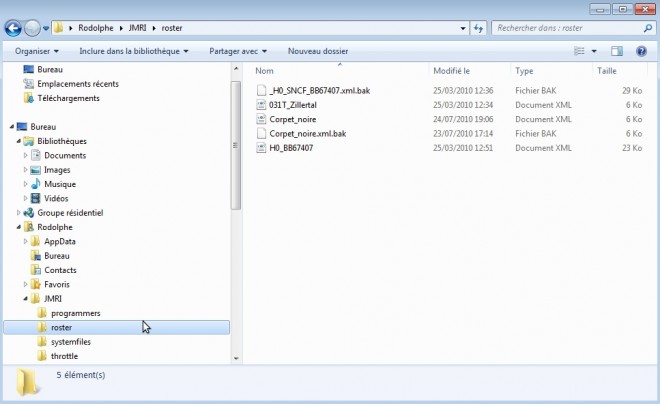Click Nouveau dossier button
Image resolution: width=660 pixels, height=404 pixels.
pyautogui.click(x=318, y=51)
